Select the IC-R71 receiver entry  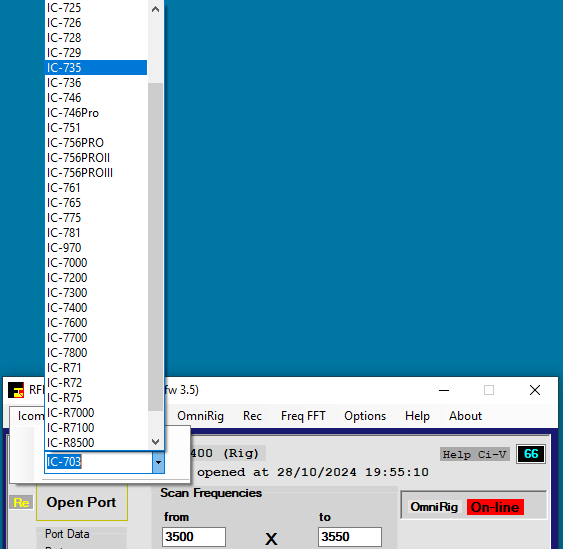click(96, 368)
